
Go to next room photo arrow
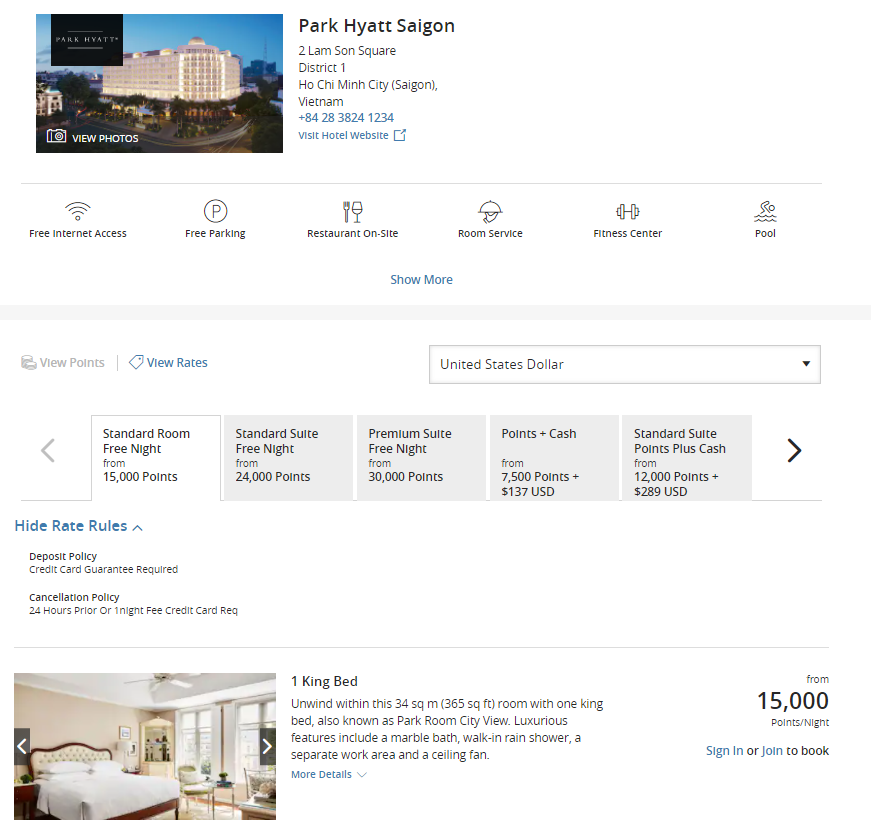(267, 746)
